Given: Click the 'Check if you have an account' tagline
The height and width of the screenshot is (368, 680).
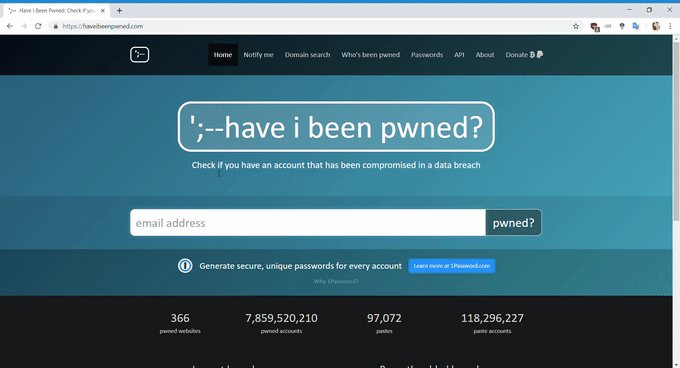Looking at the screenshot, I should coord(336,165).
